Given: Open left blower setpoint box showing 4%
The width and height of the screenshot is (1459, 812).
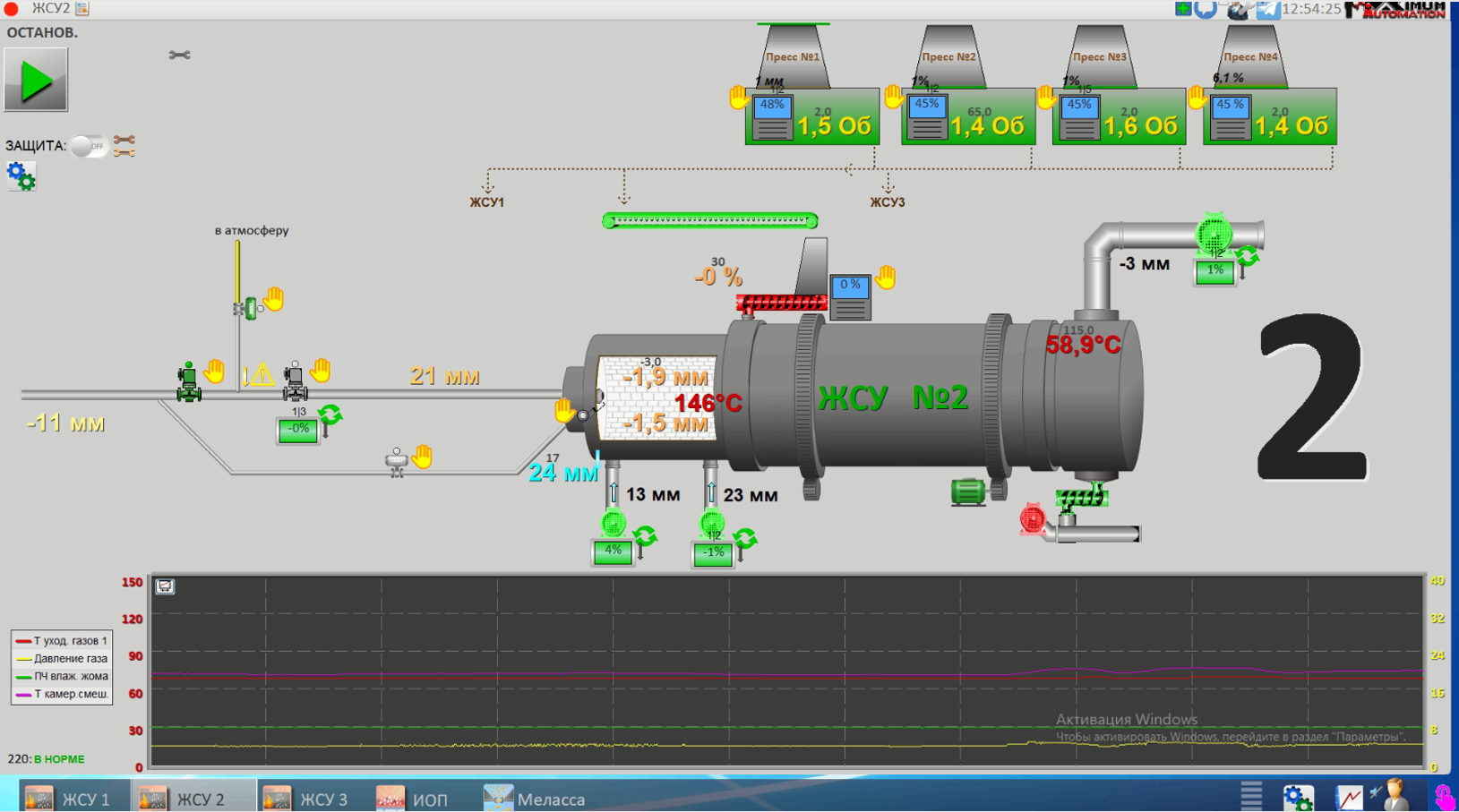Looking at the screenshot, I should [x=614, y=552].
